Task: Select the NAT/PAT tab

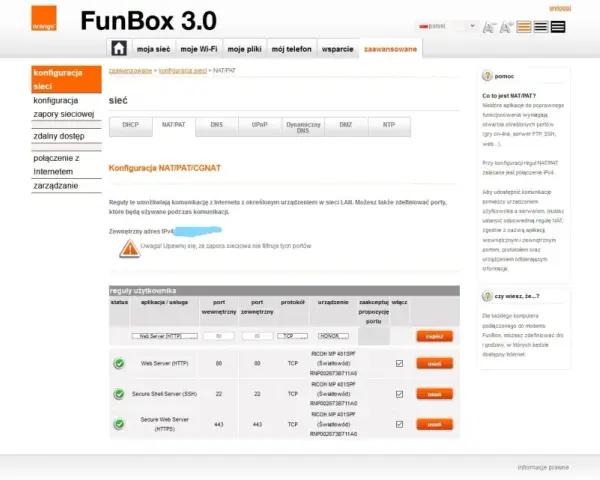Action: point(174,127)
